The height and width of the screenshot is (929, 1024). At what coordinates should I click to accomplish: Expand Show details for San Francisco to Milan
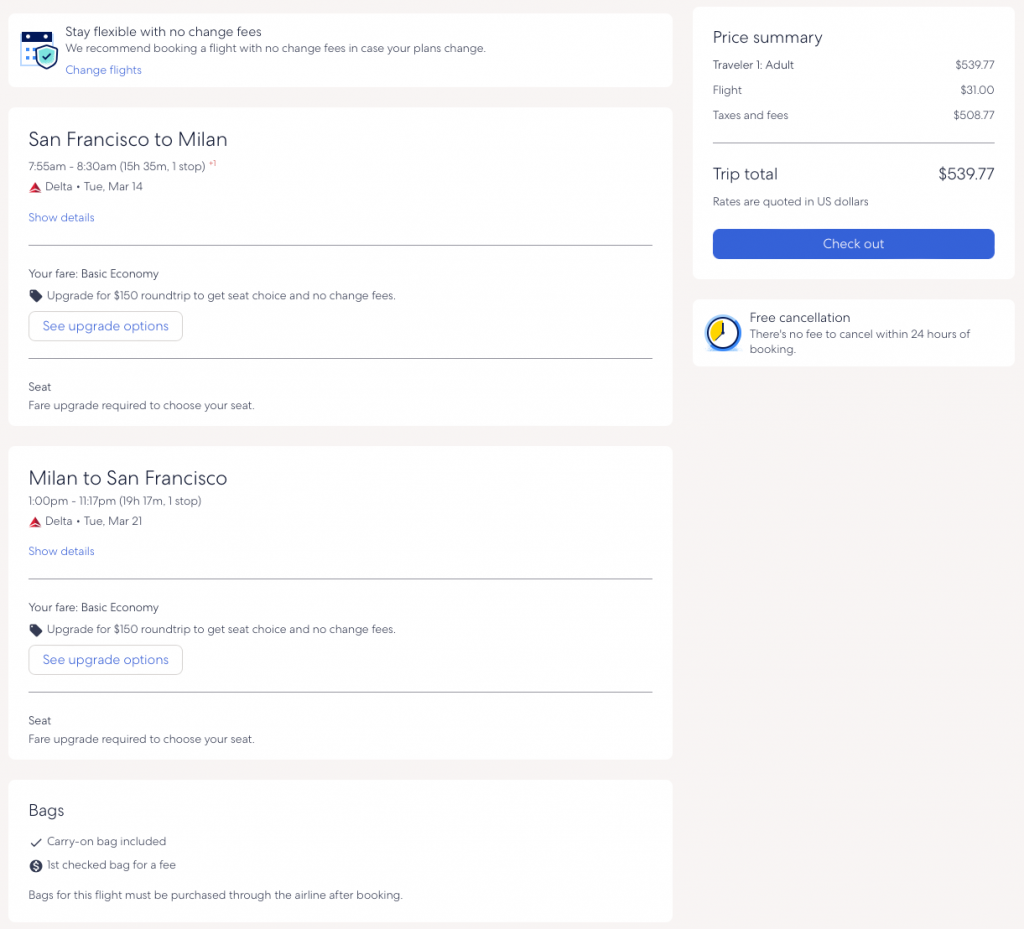point(61,217)
